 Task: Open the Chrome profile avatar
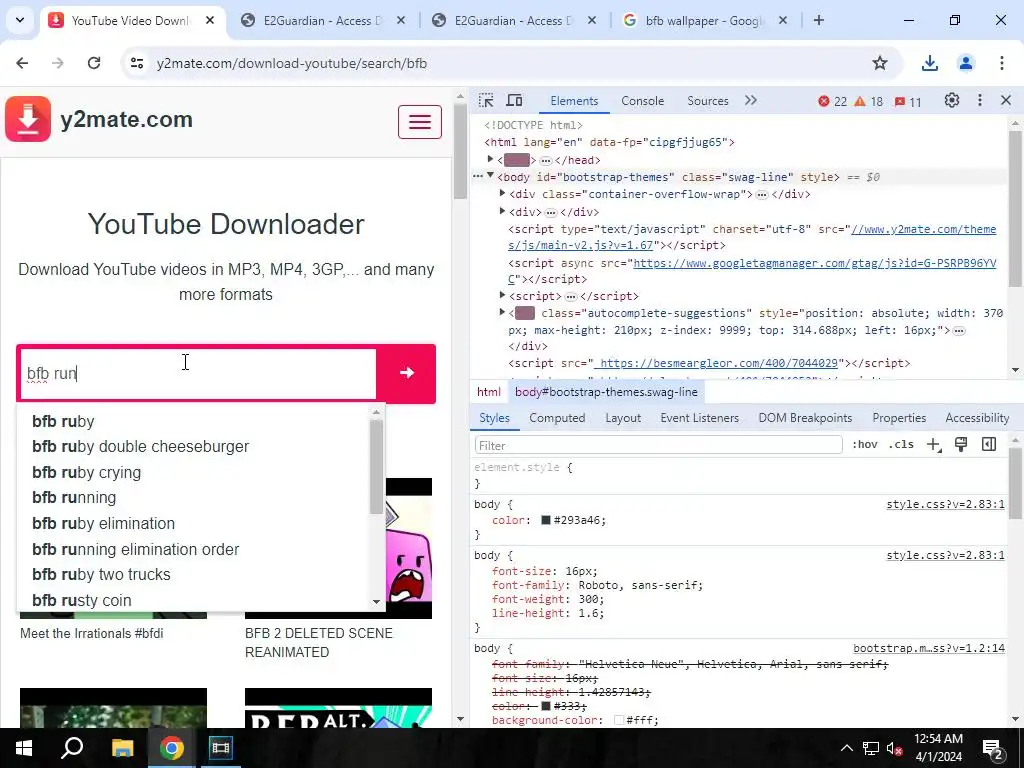[x=965, y=63]
